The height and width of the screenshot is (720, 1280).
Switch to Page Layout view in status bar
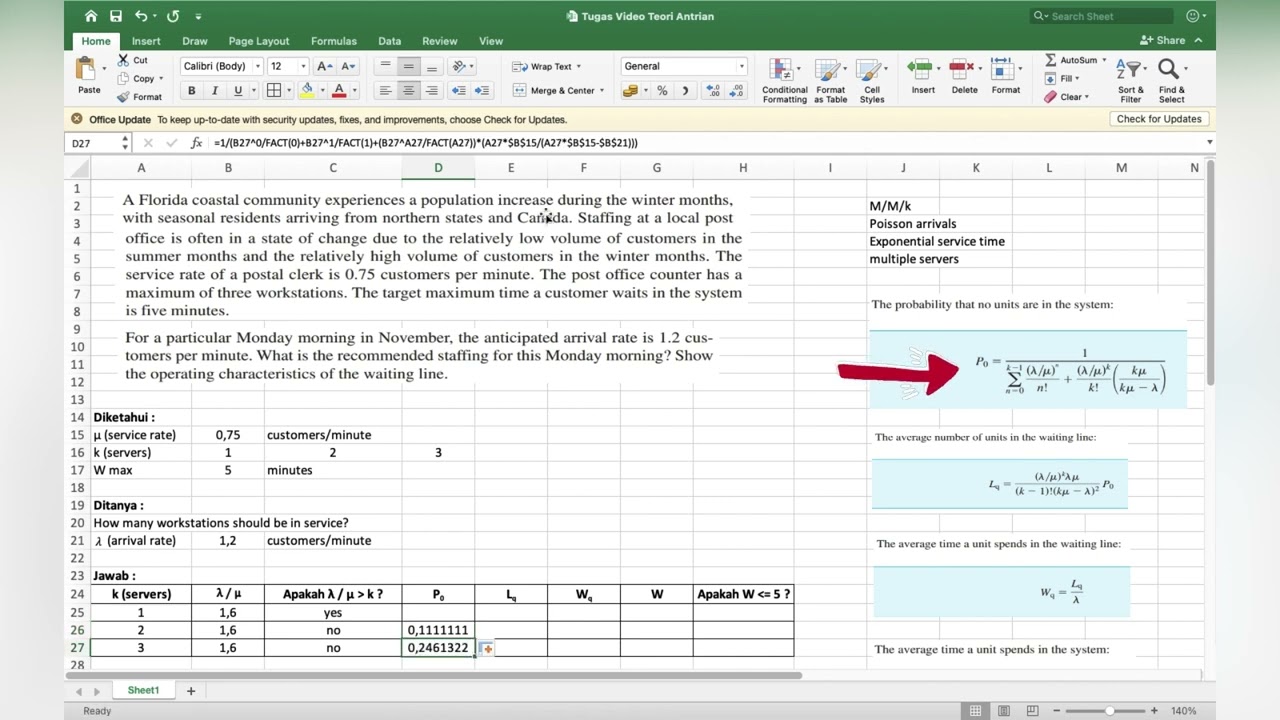click(1003, 711)
